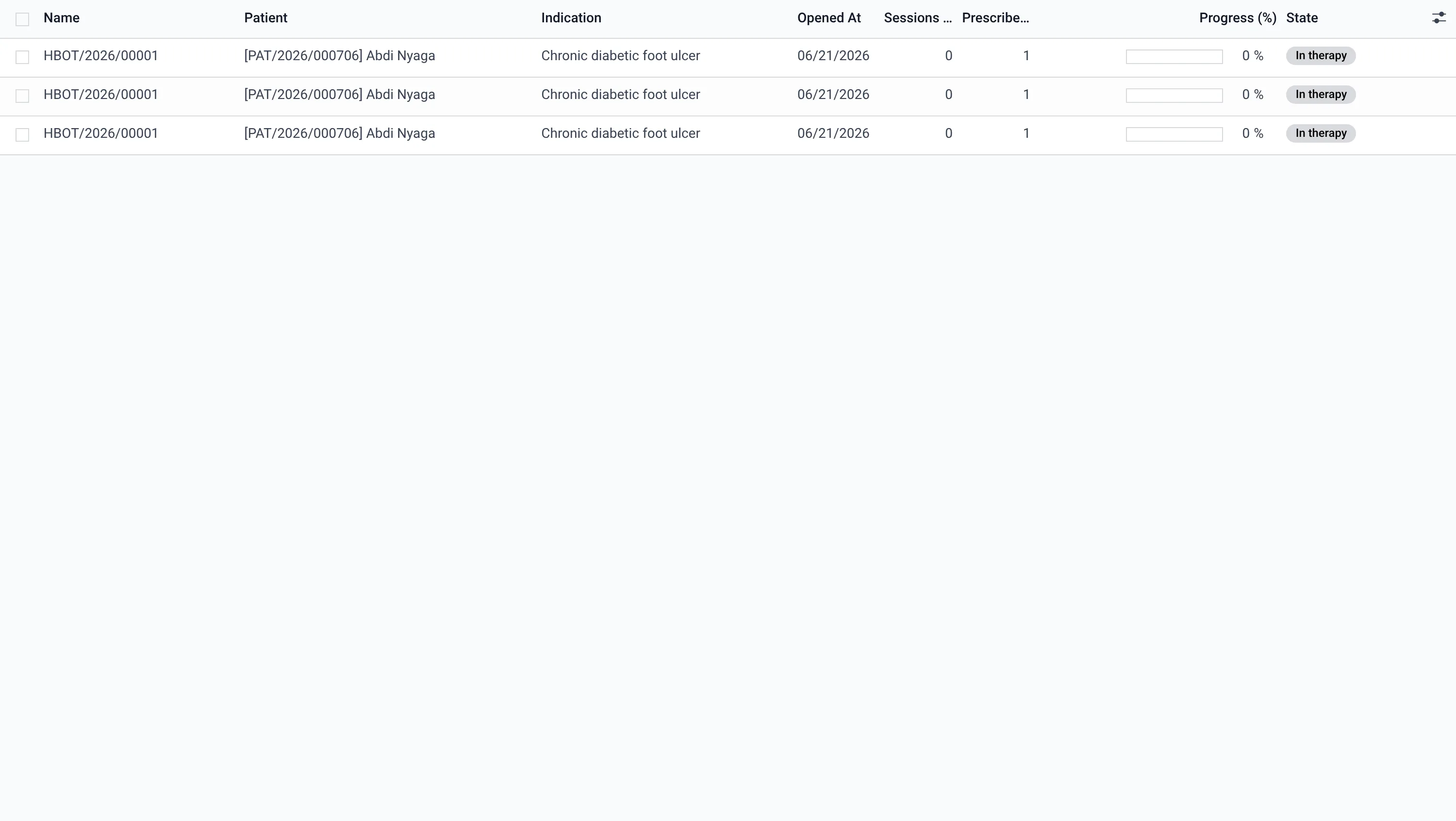Screen dimensions: 1456x821
Task: Check the second row's checkbox
Action: [x=22, y=96]
